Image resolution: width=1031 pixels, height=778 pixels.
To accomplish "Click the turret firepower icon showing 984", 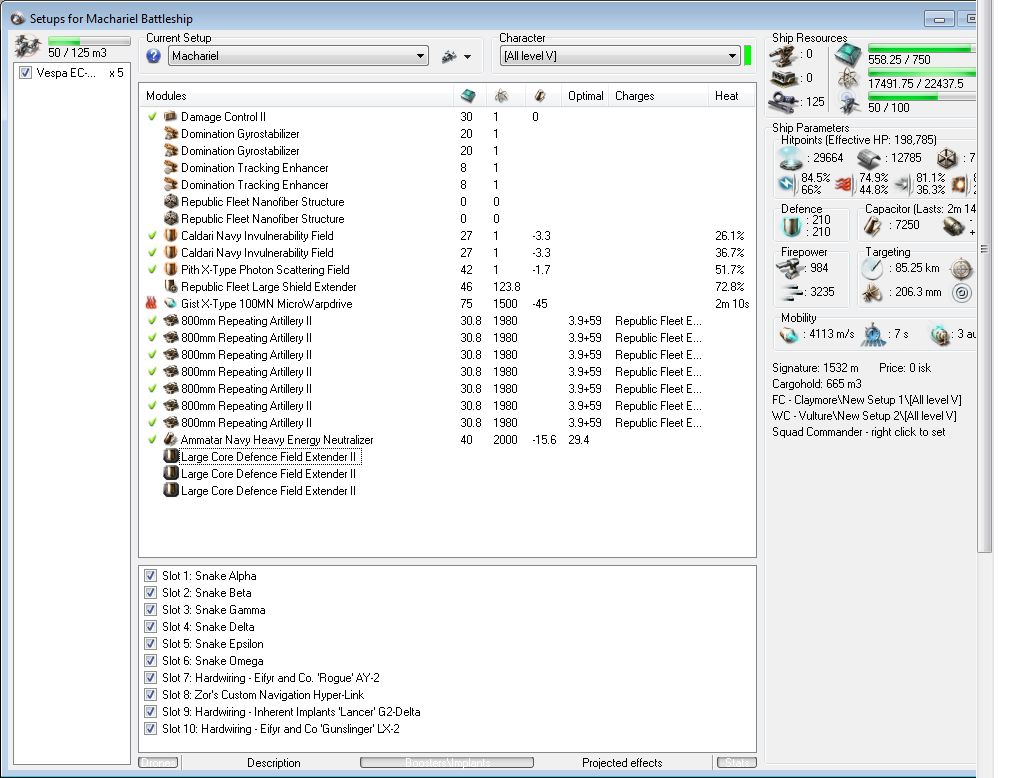I will click(791, 268).
